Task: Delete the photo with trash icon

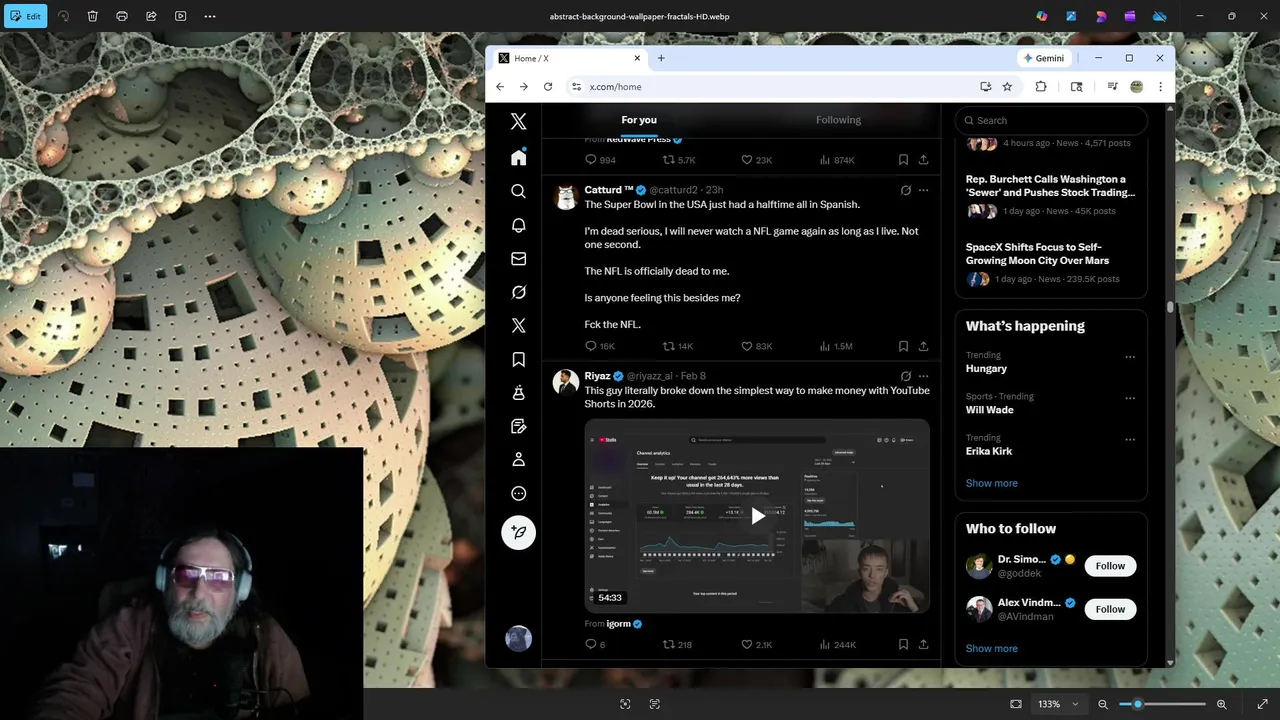Action: [x=92, y=16]
